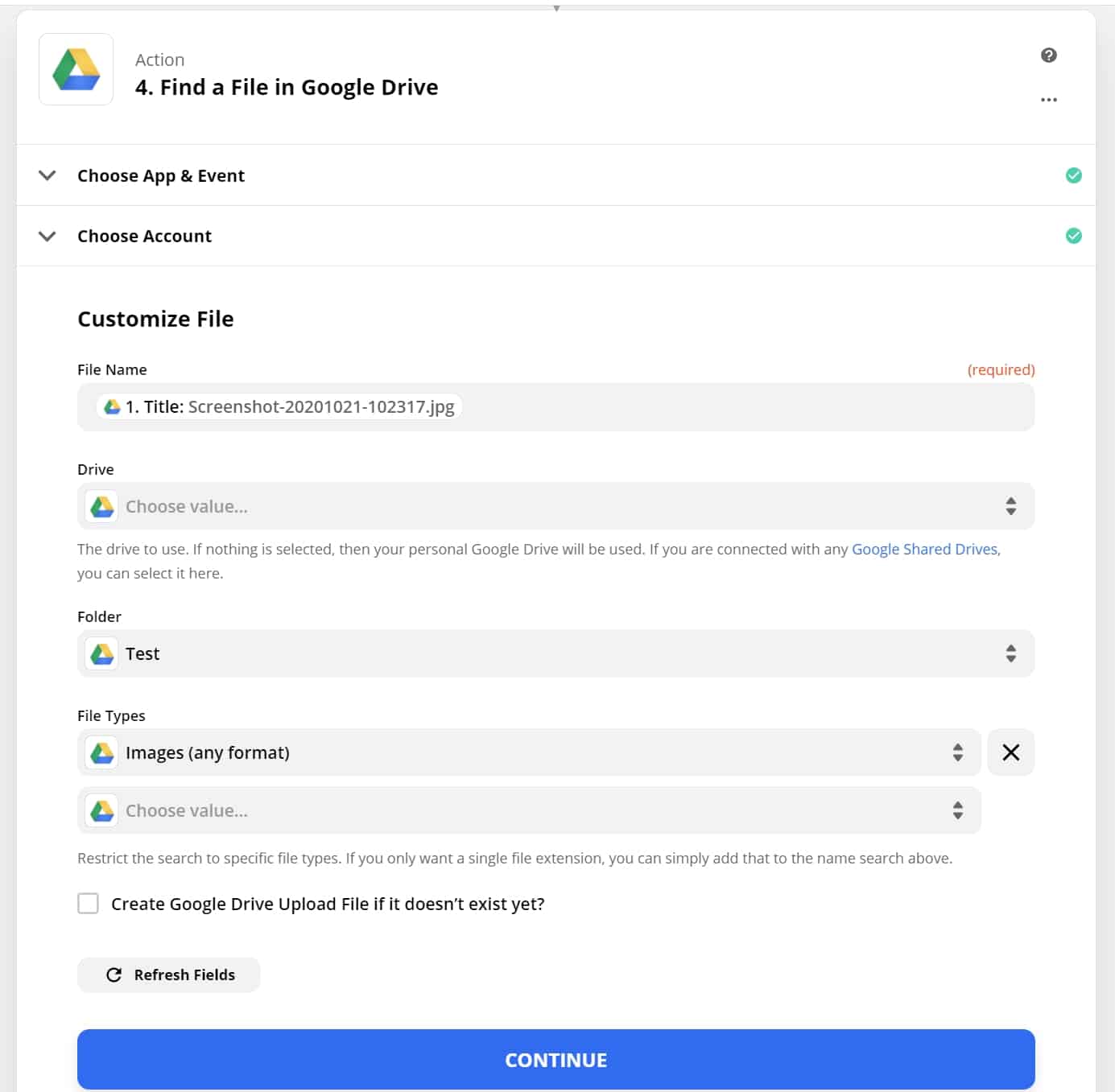Screen dimensions: 1115x1092
Task: Click the refresh icon in Refresh Fields
Action: [x=114, y=975]
